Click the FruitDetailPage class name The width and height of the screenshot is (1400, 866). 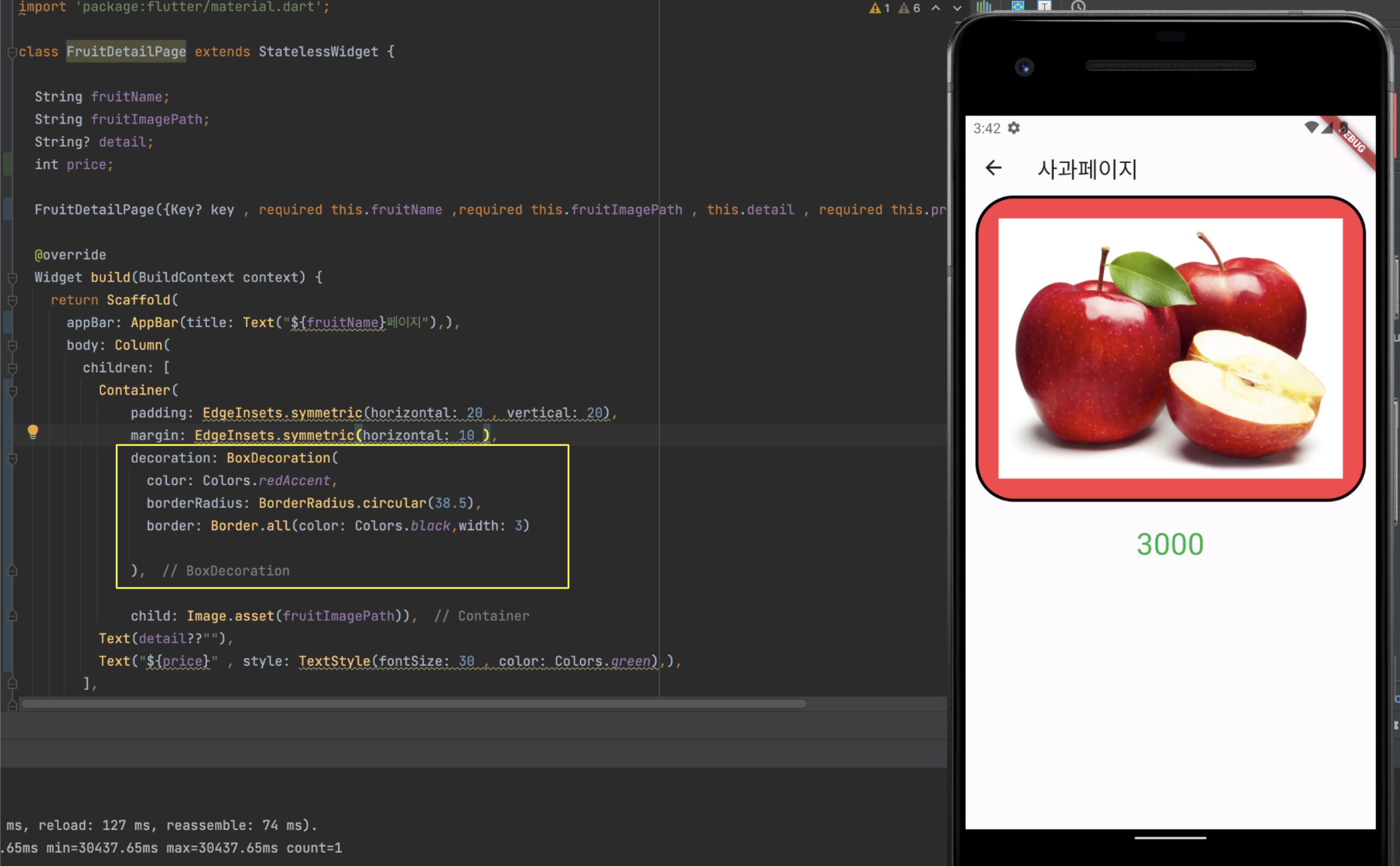126,51
